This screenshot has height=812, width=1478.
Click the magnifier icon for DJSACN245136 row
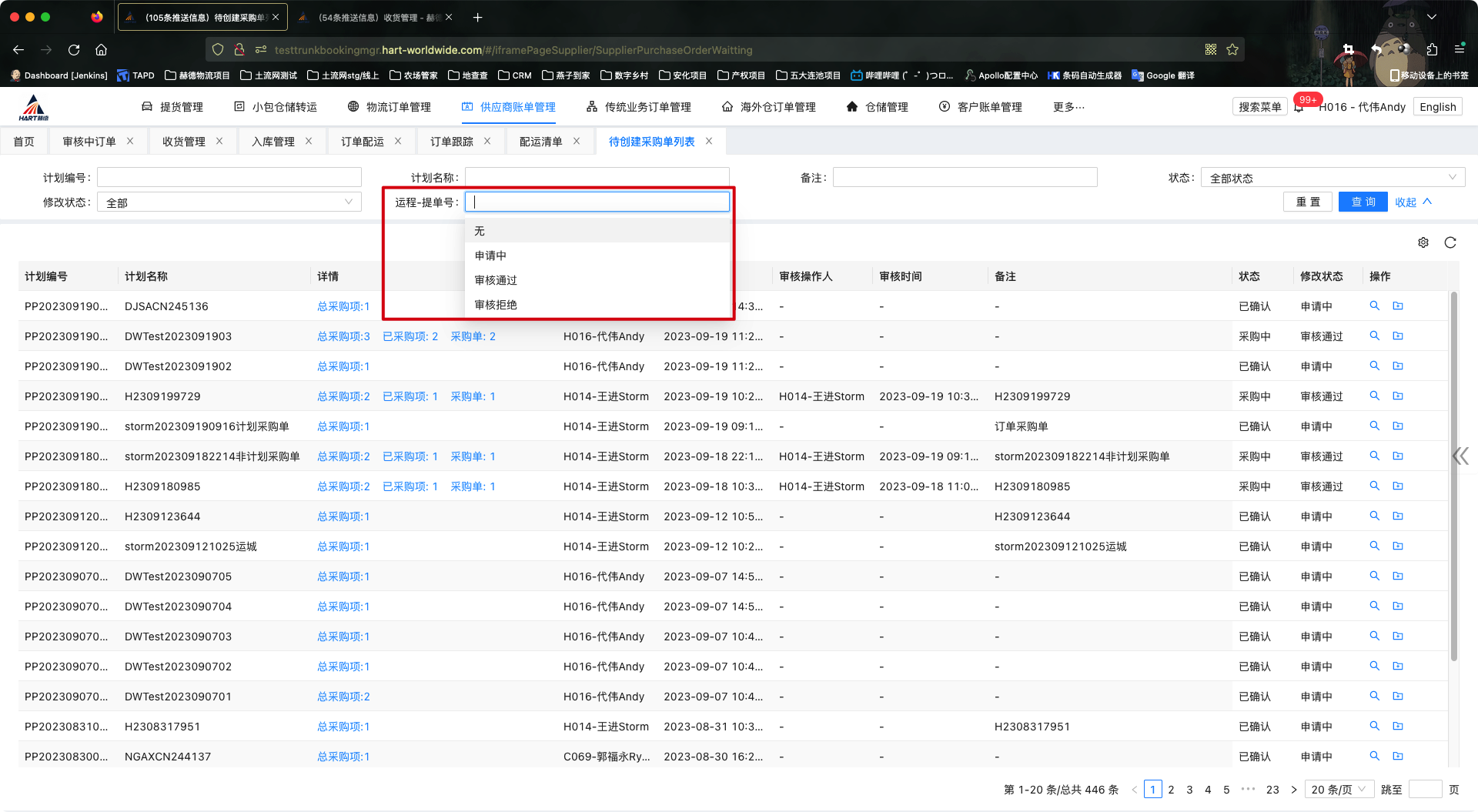(x=1374, y=306)
